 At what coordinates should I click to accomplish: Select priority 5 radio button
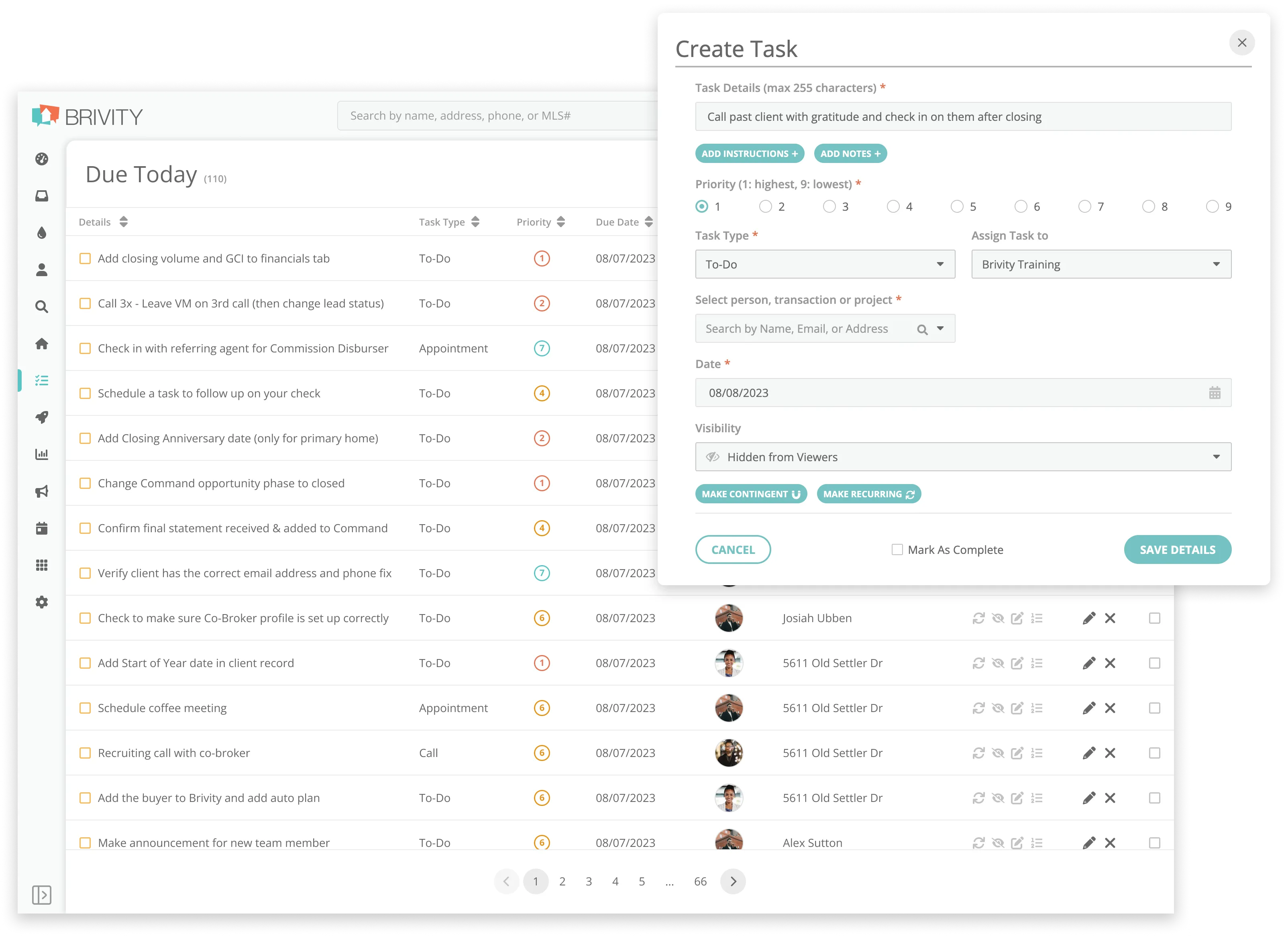pyautogui.click(x=957, y=207)
